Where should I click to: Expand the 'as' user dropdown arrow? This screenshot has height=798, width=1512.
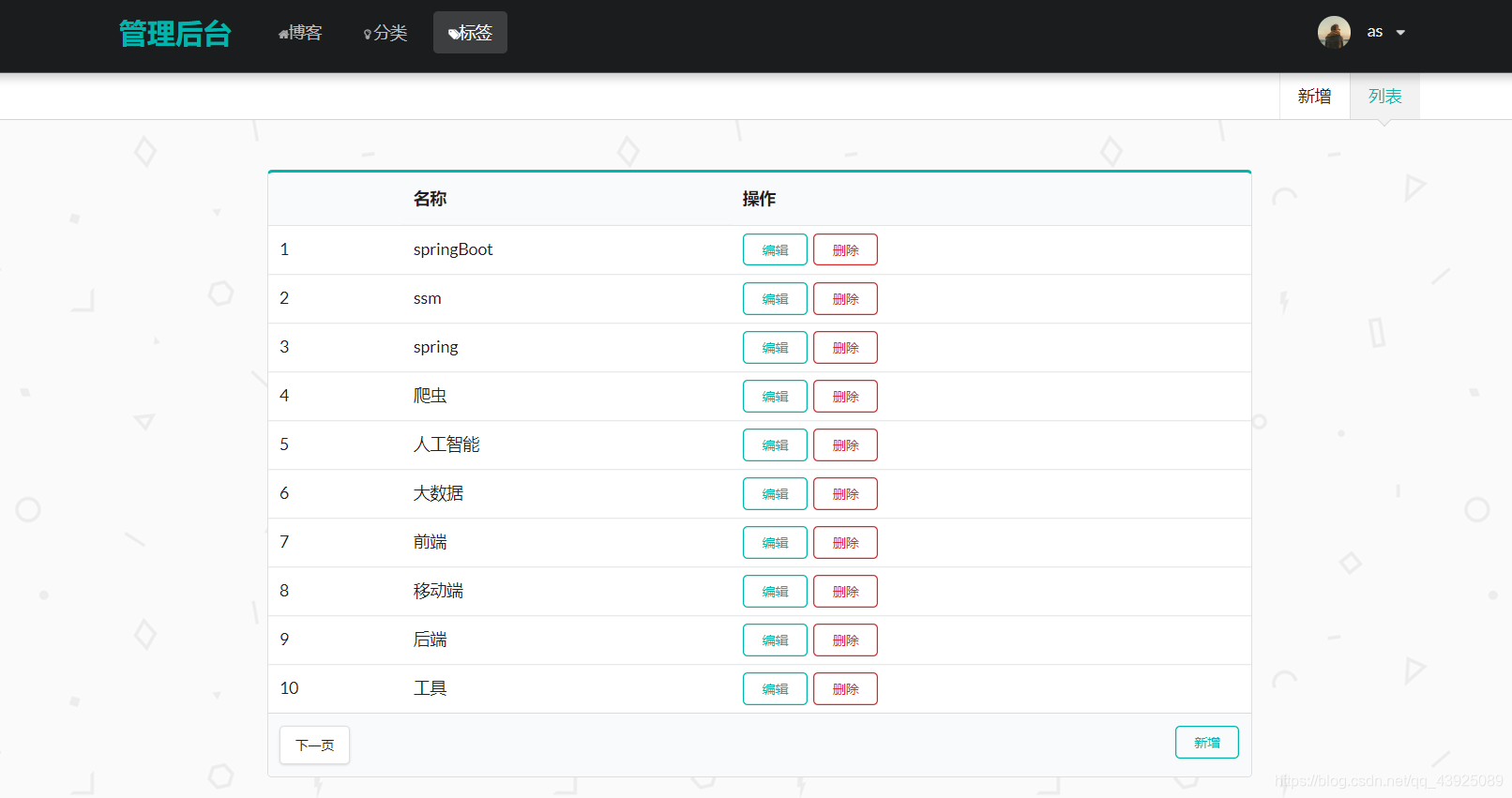[x=1400, y=33]
